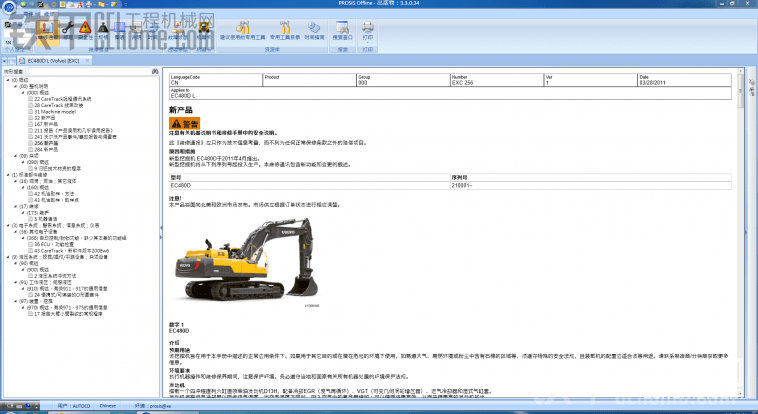Open 专用工具目录 special tools catalog
The width and height of the screenshot is (758, 414).
(x=285, y=30)
